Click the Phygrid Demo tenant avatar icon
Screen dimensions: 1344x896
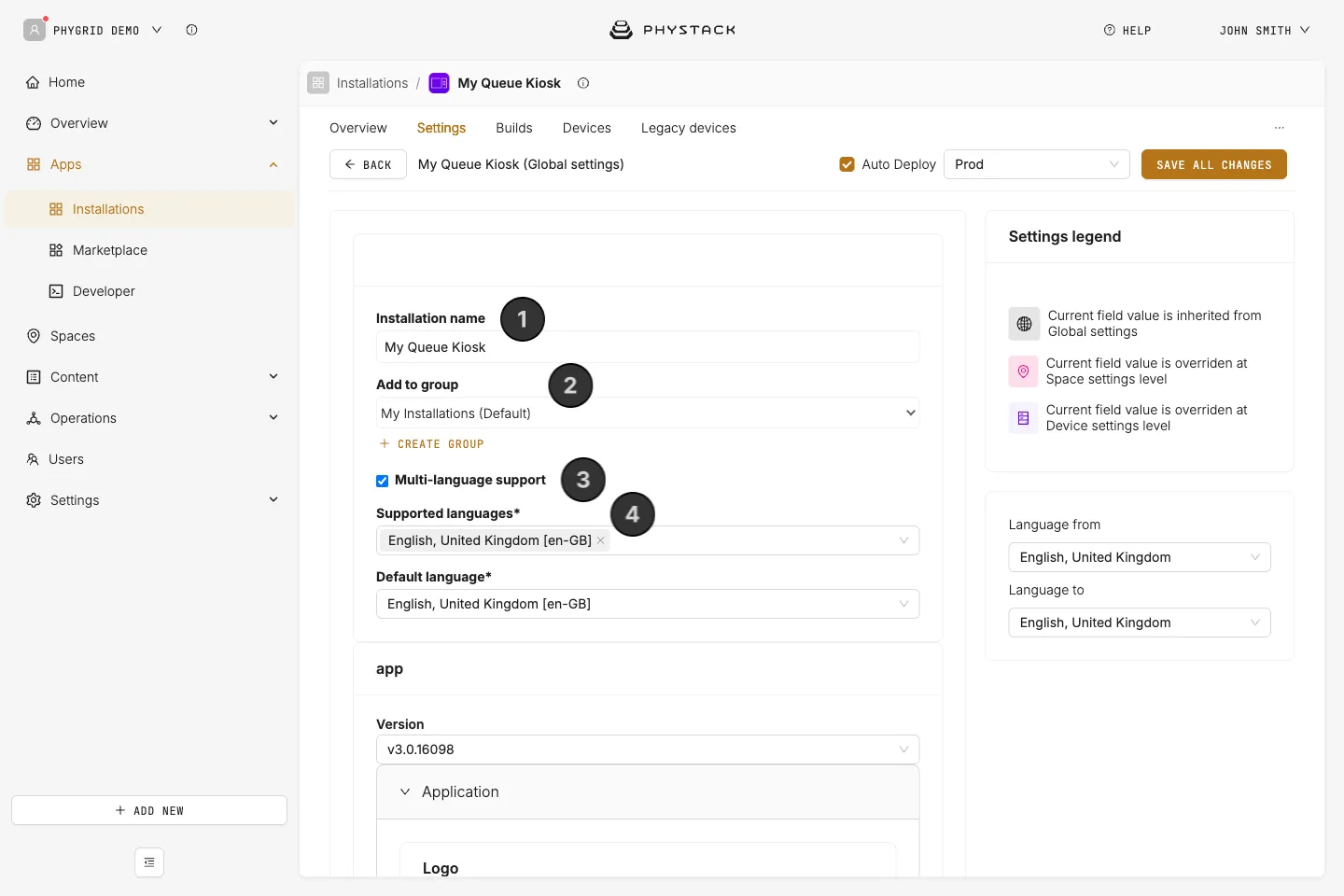point(35,30)
